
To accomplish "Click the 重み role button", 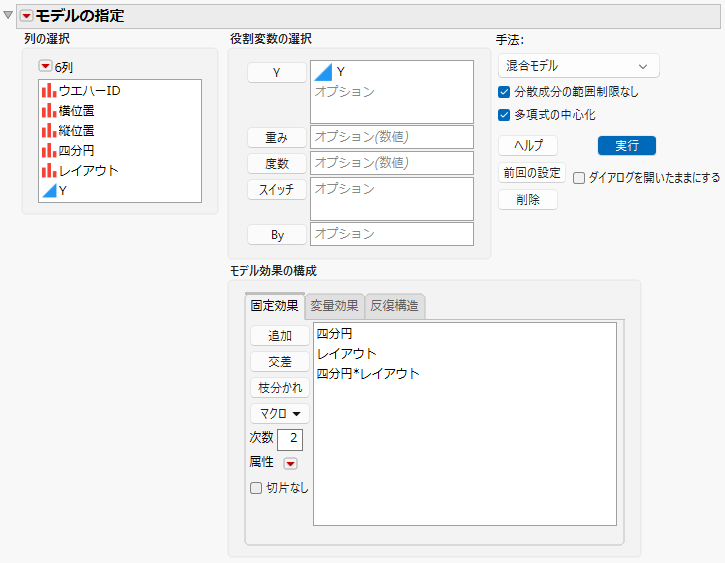I will point(276,137).
